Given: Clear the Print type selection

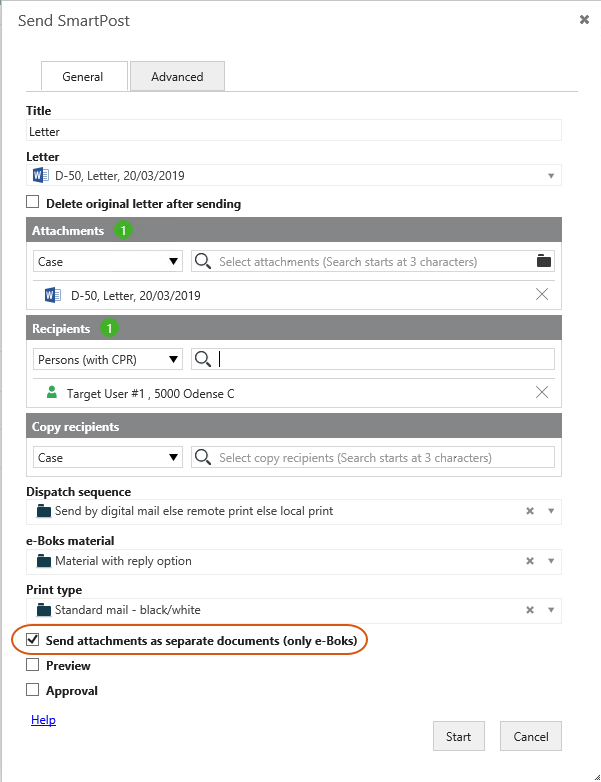Looking at the screenshot, I should coord(530,609).
